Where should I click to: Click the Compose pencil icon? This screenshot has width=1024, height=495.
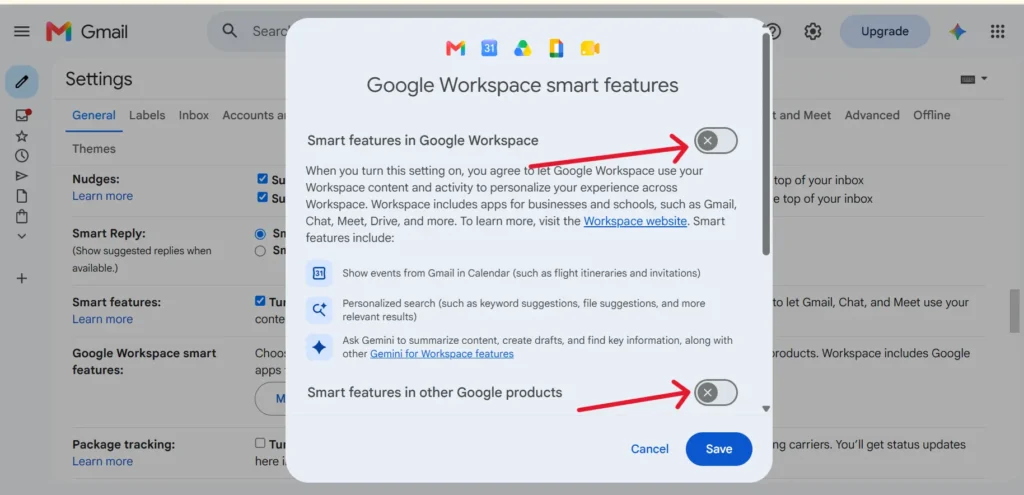tap(22, 82)
